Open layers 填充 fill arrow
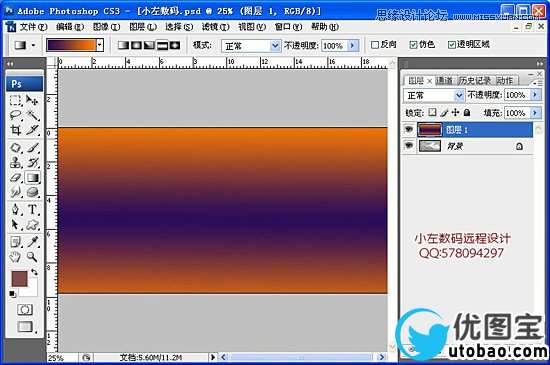550x365 pixels. click(x=535, y=113)
